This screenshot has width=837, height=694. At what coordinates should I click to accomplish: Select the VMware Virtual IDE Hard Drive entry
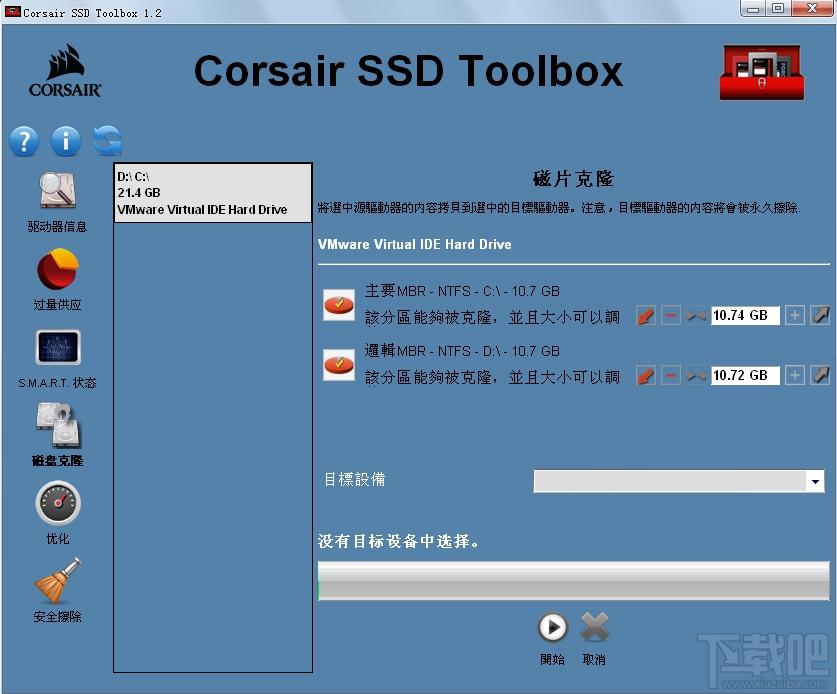[x=213, y=193]
